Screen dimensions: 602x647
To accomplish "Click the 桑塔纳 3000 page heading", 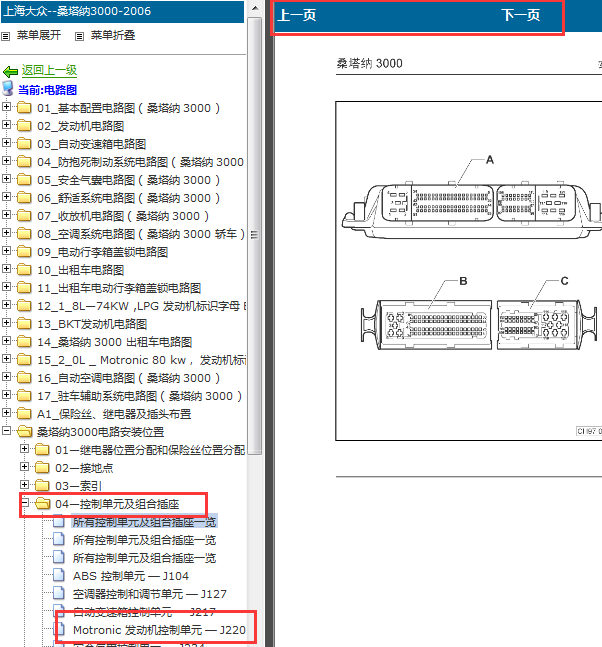I will tap(369, 63).
